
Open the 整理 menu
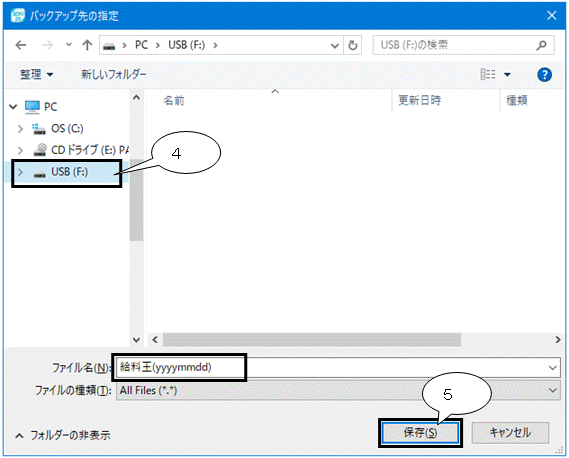(36, 75)
